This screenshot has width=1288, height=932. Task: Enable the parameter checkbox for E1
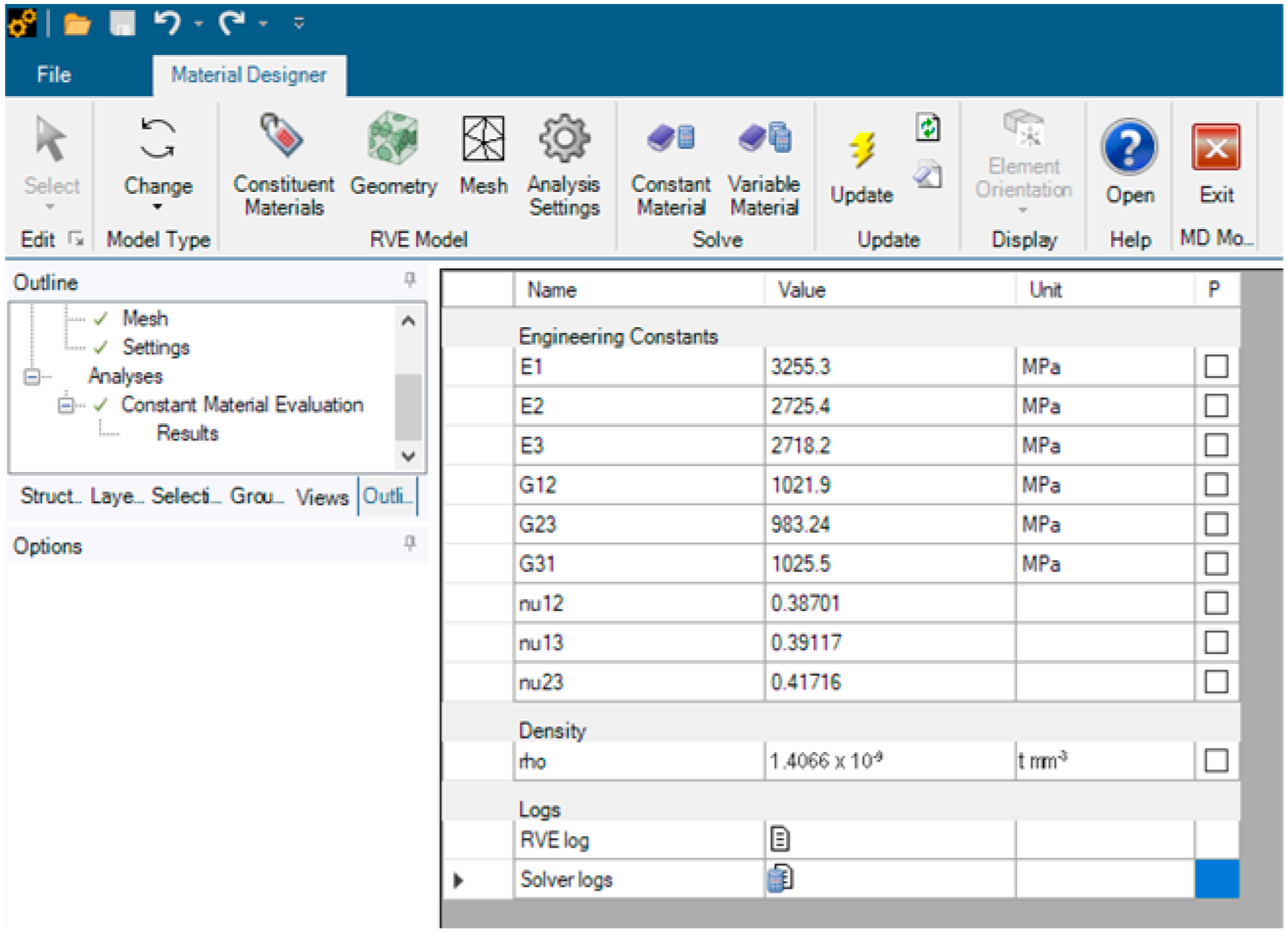tap(1216, 367)
